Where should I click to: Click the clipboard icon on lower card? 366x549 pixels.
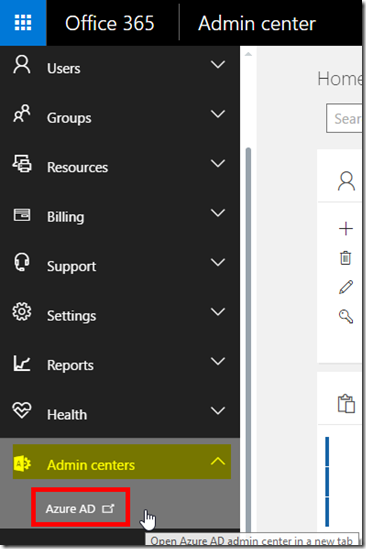point(346,403)
